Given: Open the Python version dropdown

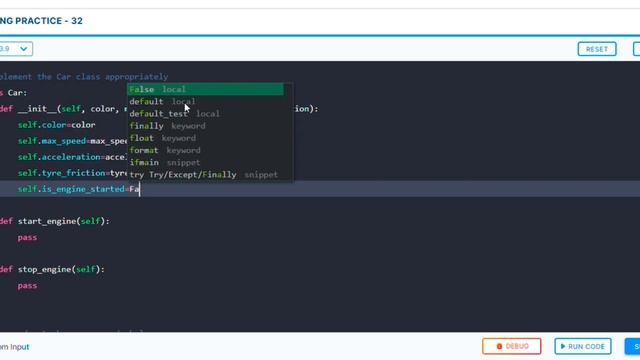Looking at the screenshot, I should pos(16,49).
